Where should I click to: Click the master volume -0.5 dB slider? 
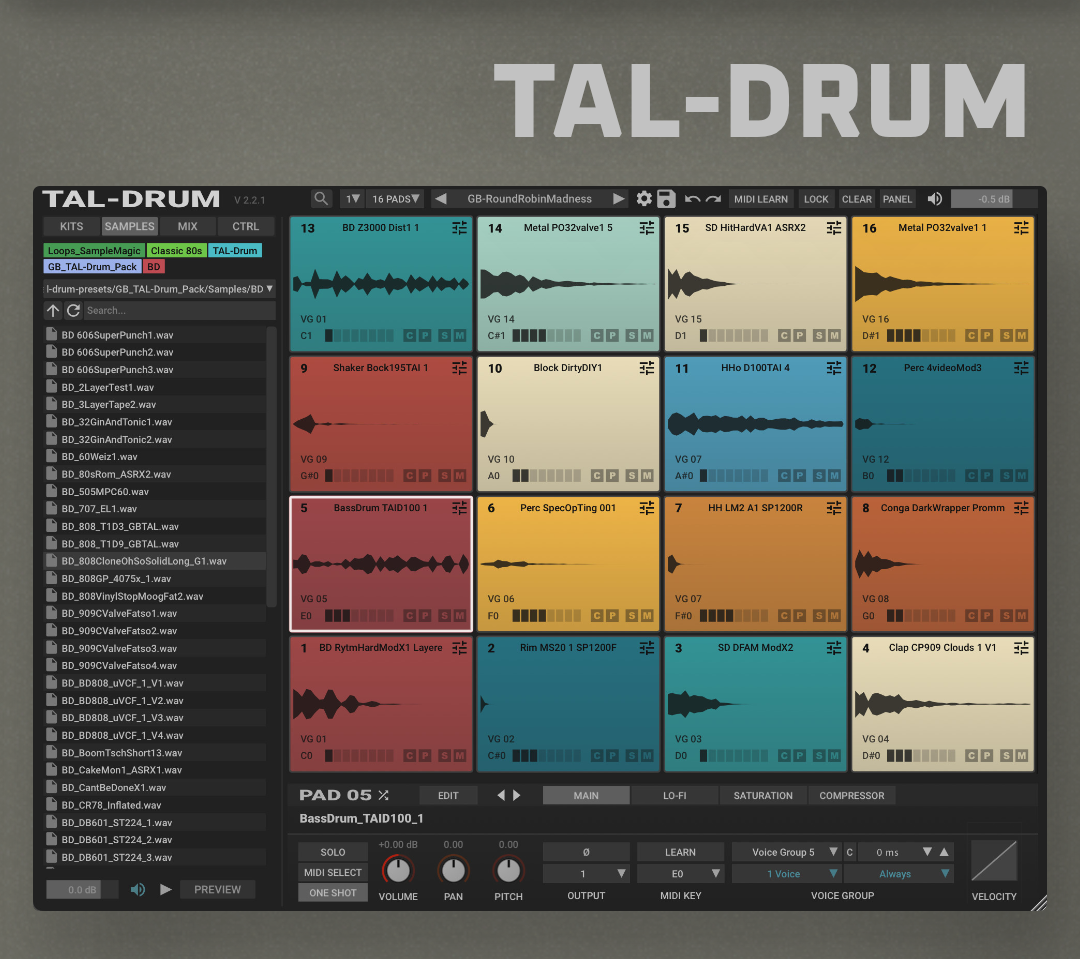994,199
